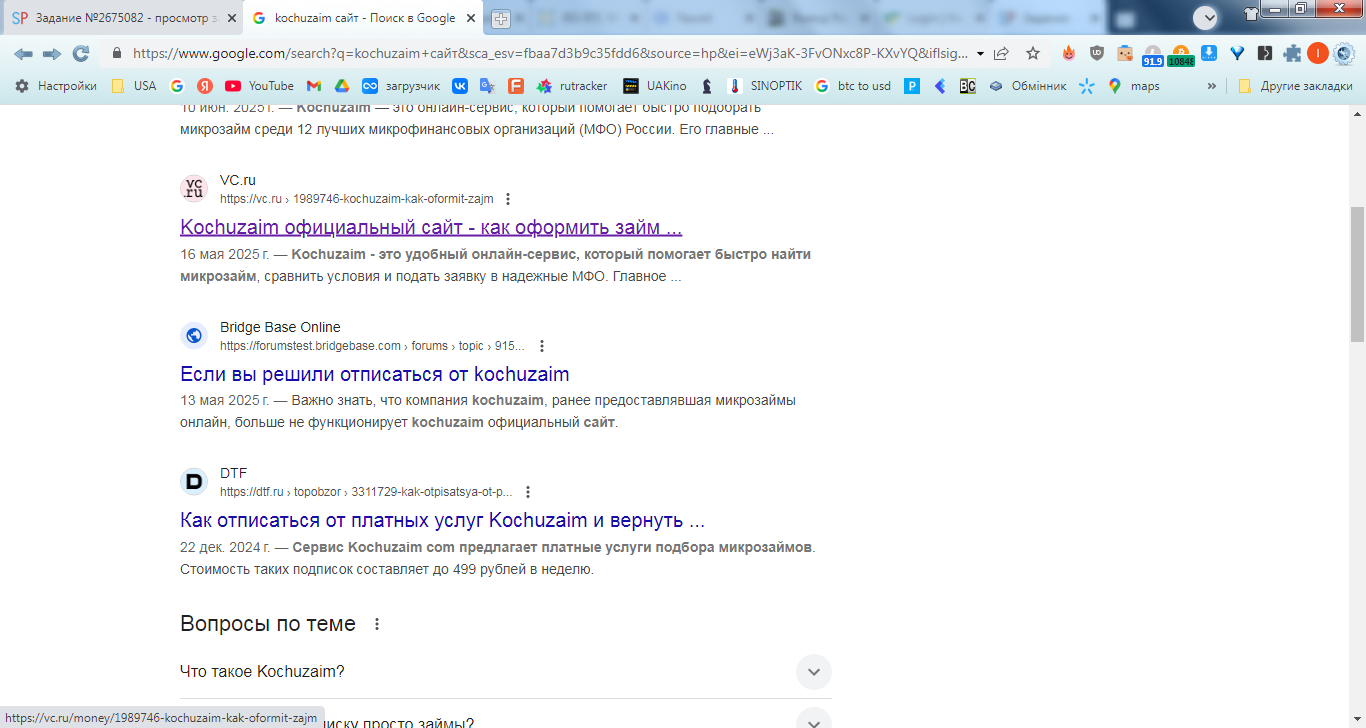This screenshot has height=728, width=1366.
Task: Select the 'kochuzaim сайт - Поиск в Google' tab
Action: (361, 18)
